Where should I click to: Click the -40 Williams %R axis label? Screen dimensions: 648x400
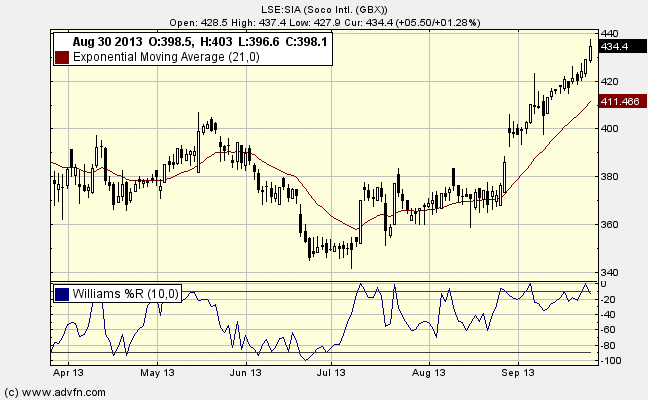coord(610,314)
